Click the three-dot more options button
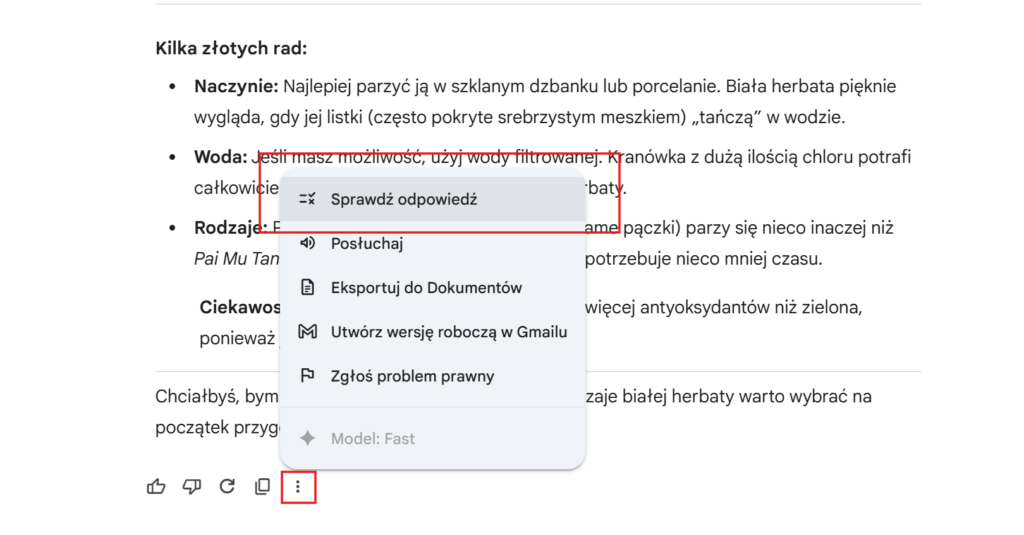This screenshot has height=535, width=1024. click(x=298, y=488)
